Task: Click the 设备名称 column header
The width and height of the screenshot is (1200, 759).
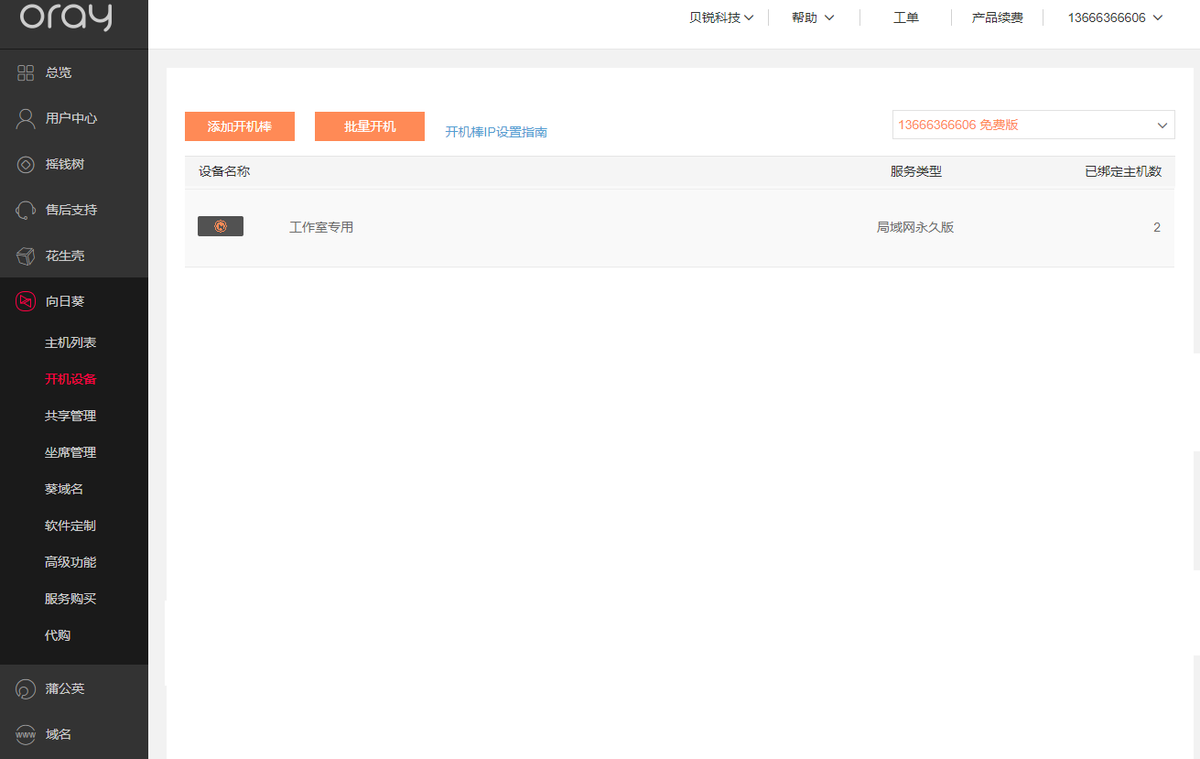Action: (224, 171)
